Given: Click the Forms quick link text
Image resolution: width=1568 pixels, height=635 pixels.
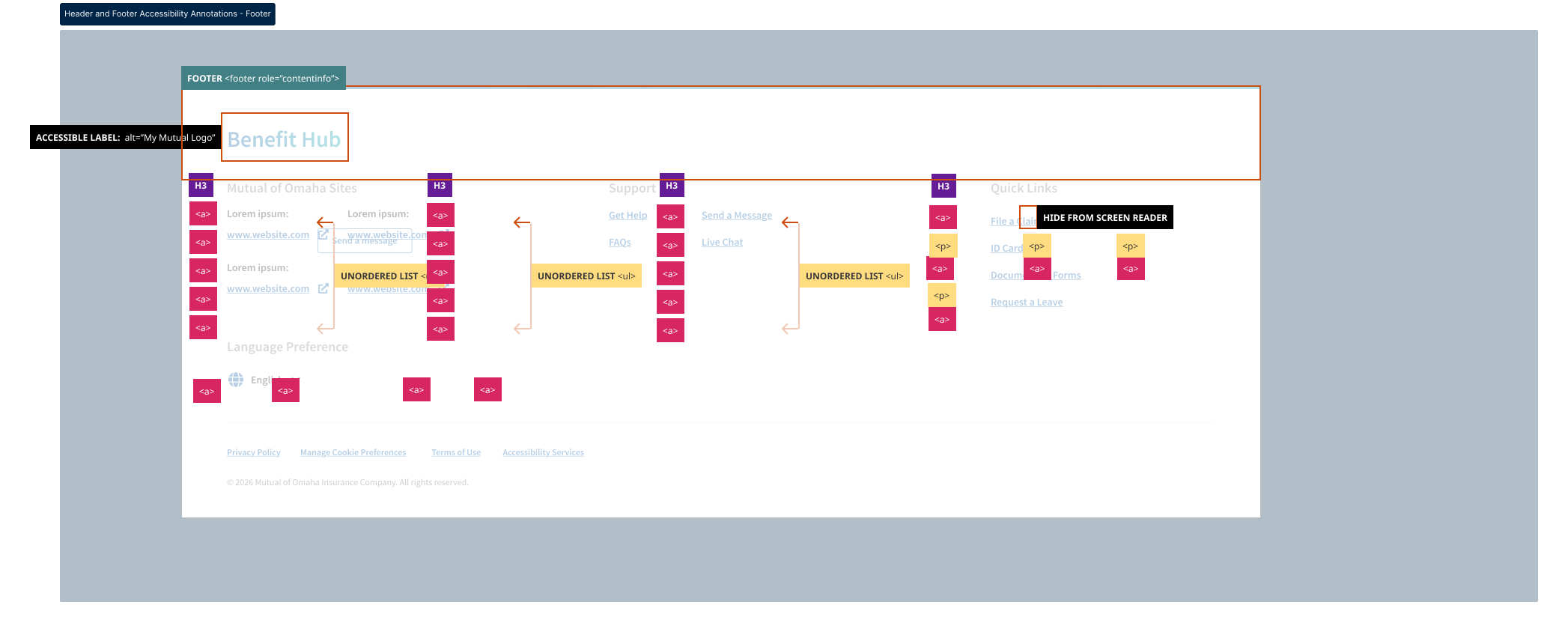Looking at the screenshot, I should [x=1067, y=275].
